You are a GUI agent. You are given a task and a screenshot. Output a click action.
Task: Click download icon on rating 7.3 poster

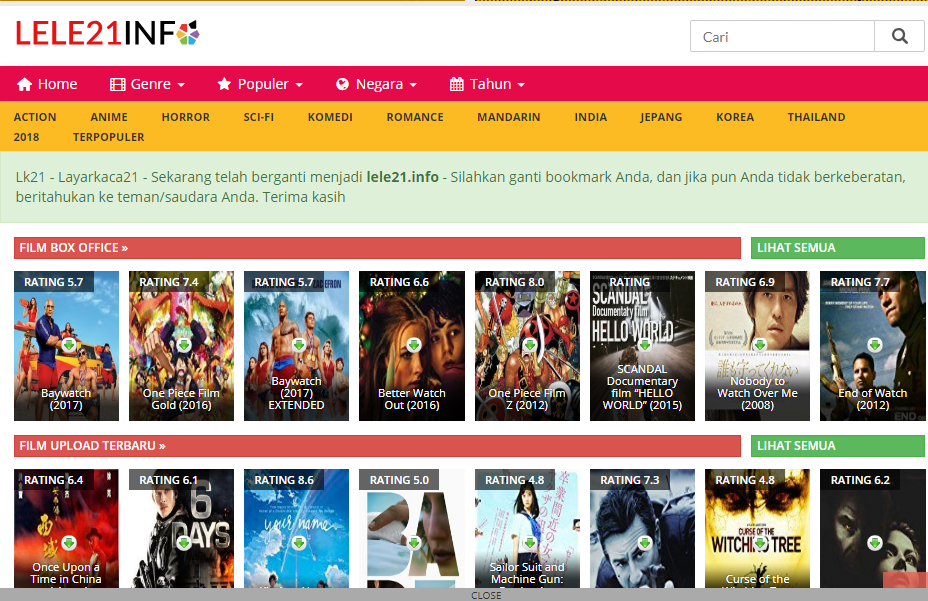[x=645, y=542]
